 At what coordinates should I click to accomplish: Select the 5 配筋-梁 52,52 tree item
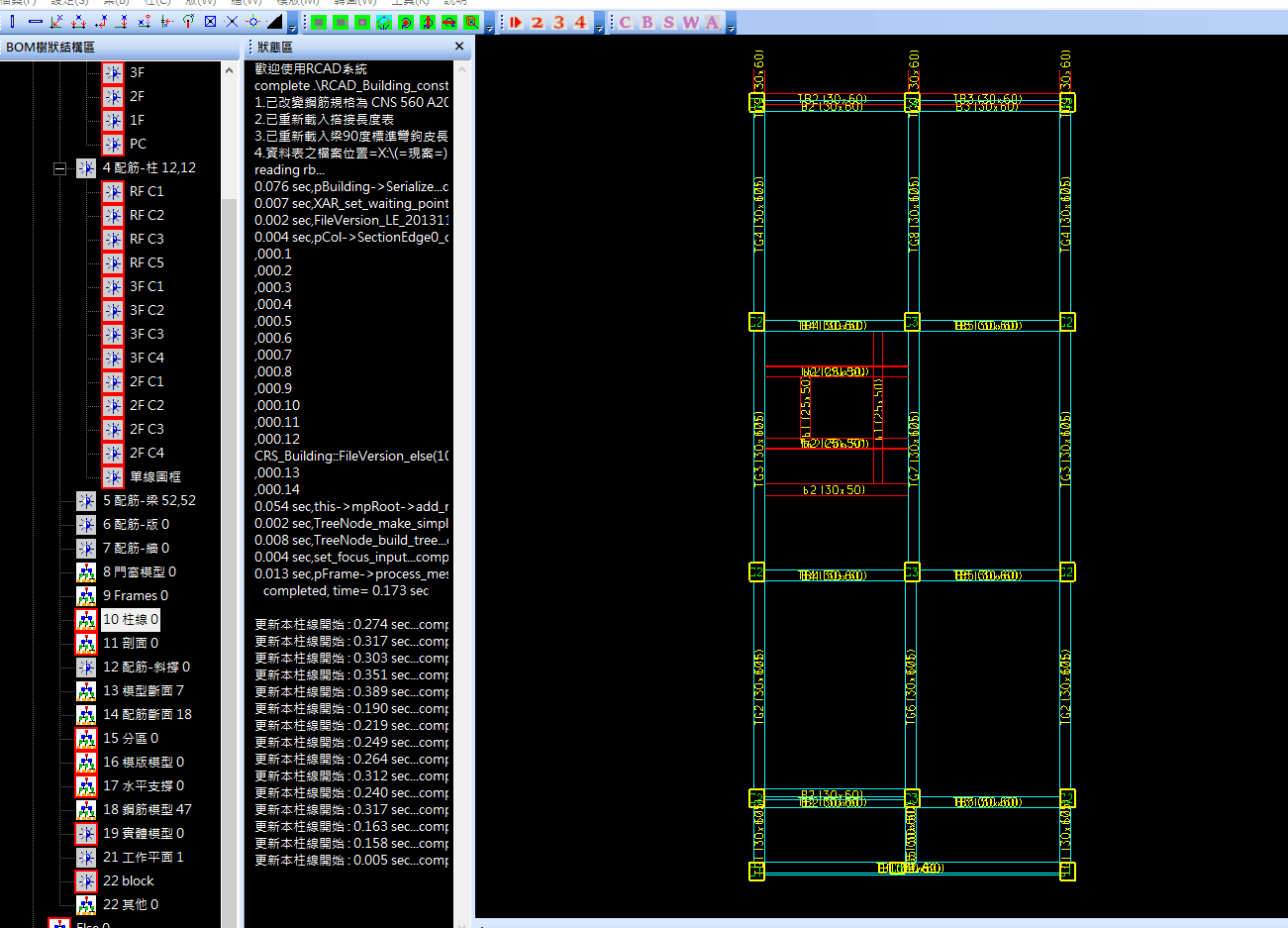point(149,500)
